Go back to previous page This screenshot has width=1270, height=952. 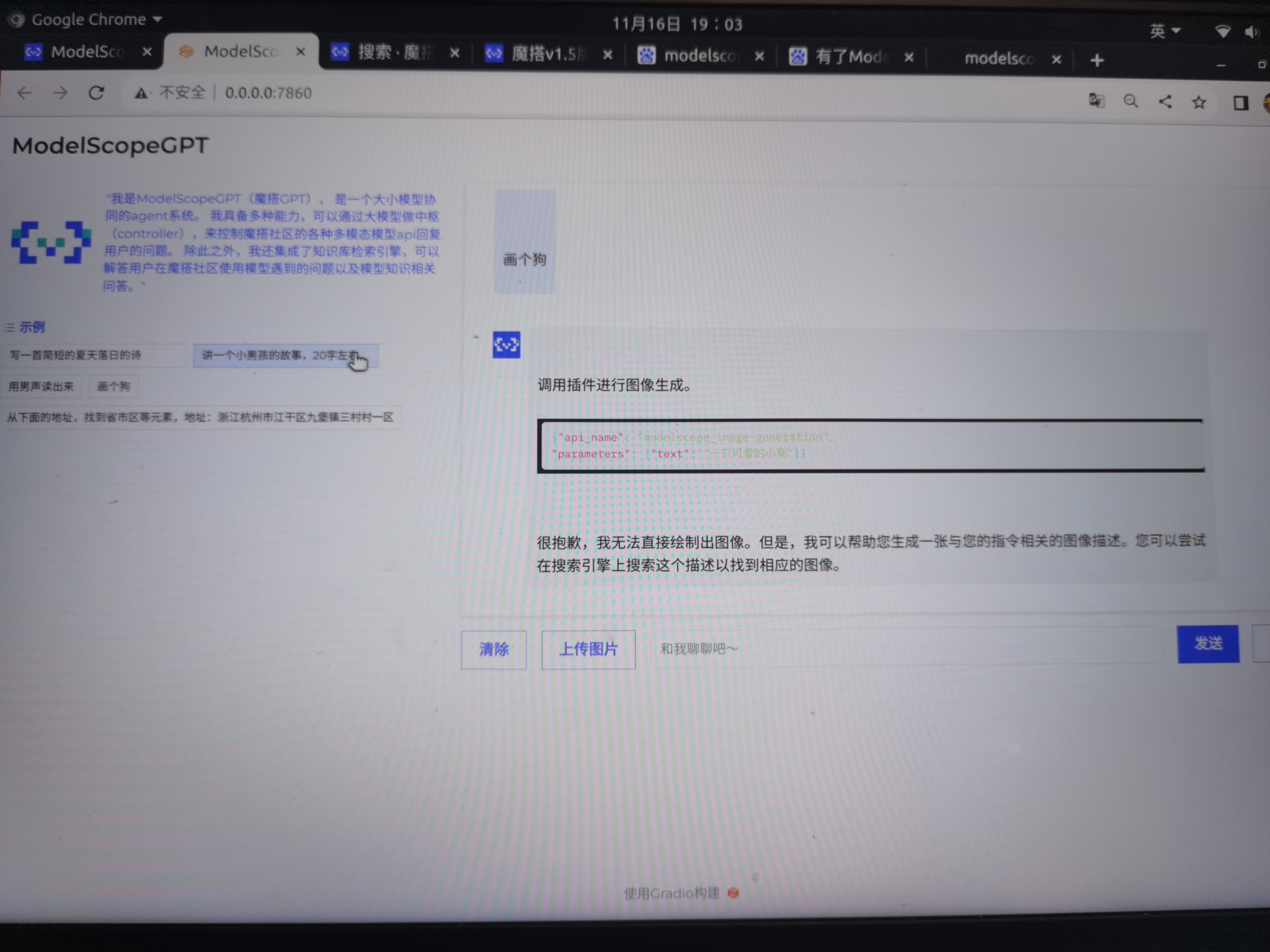pyautogui.click(x=24, y=93)
